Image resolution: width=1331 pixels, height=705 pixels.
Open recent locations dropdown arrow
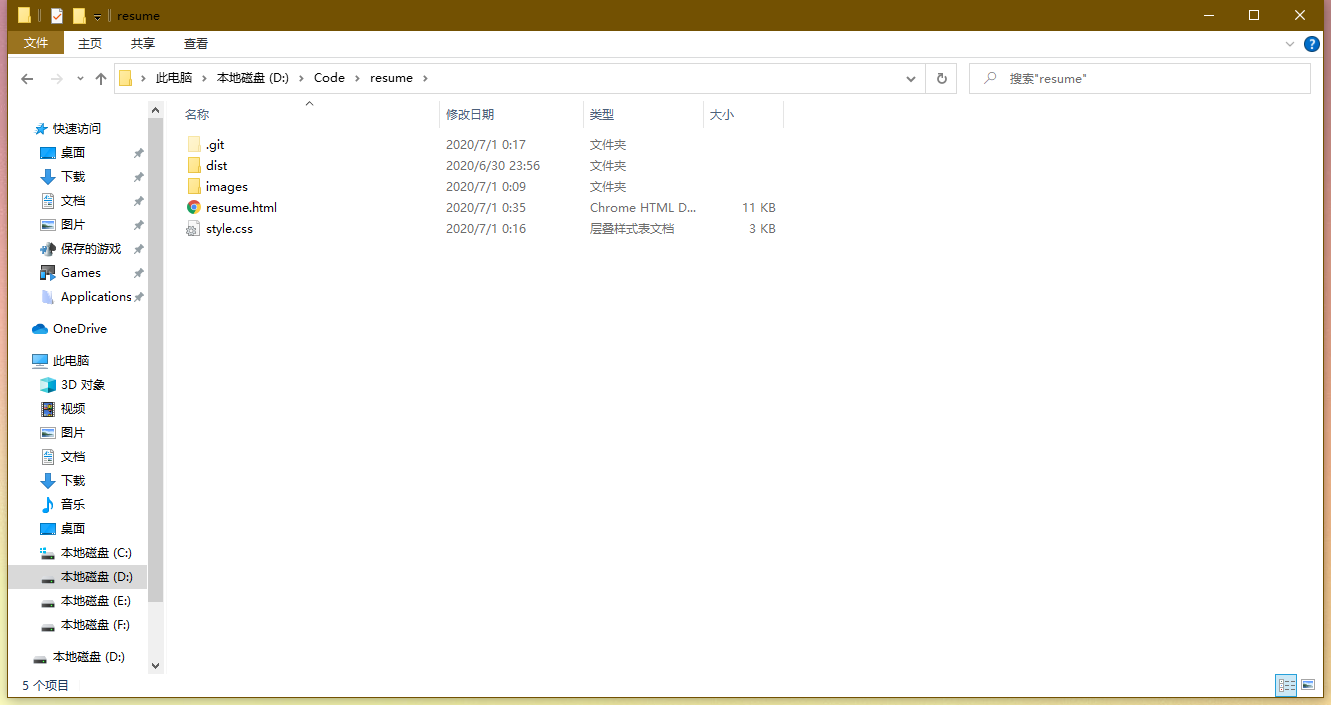click(80, 78)
